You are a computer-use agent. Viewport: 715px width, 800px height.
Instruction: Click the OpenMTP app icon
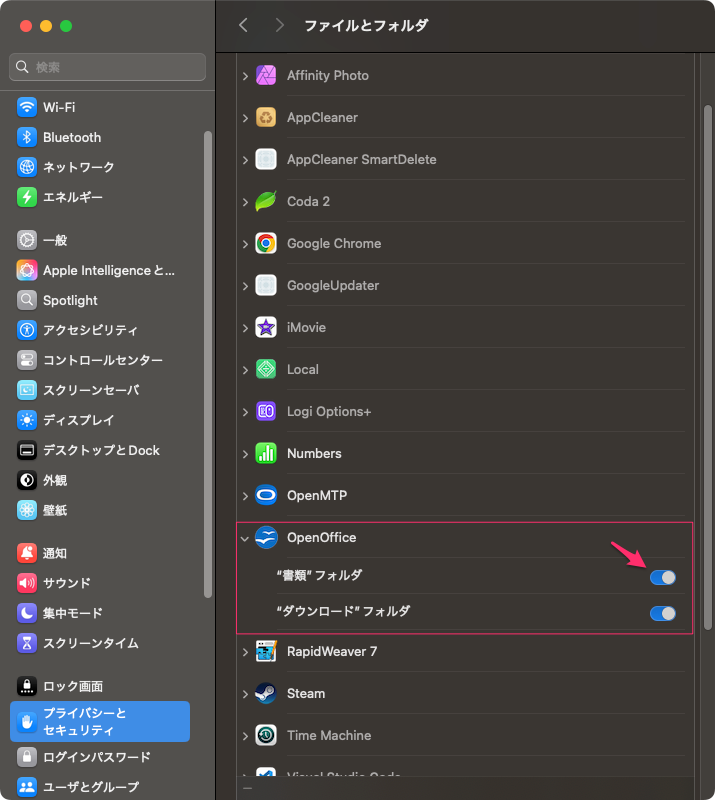tap(266, 495)
